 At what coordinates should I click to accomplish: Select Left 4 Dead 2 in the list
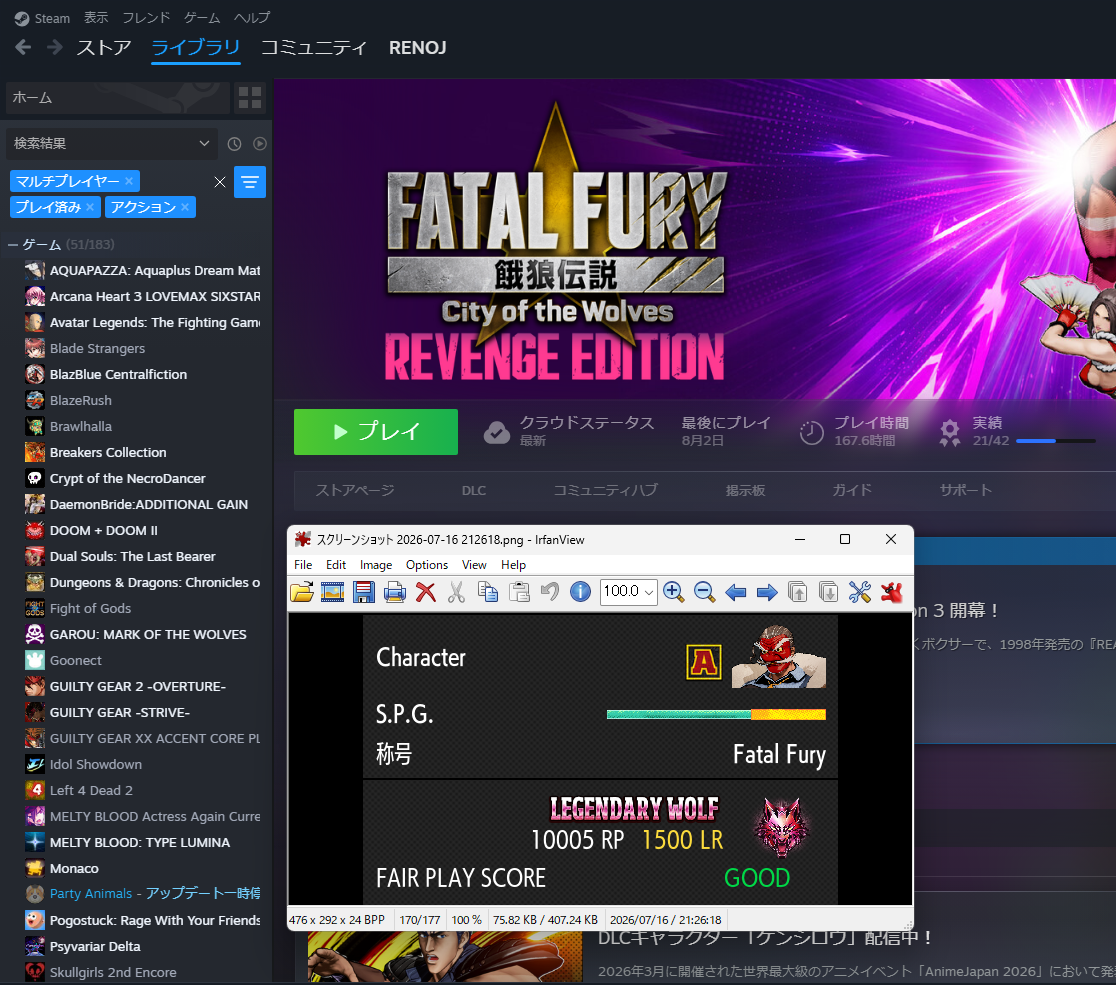click(91, 791)
